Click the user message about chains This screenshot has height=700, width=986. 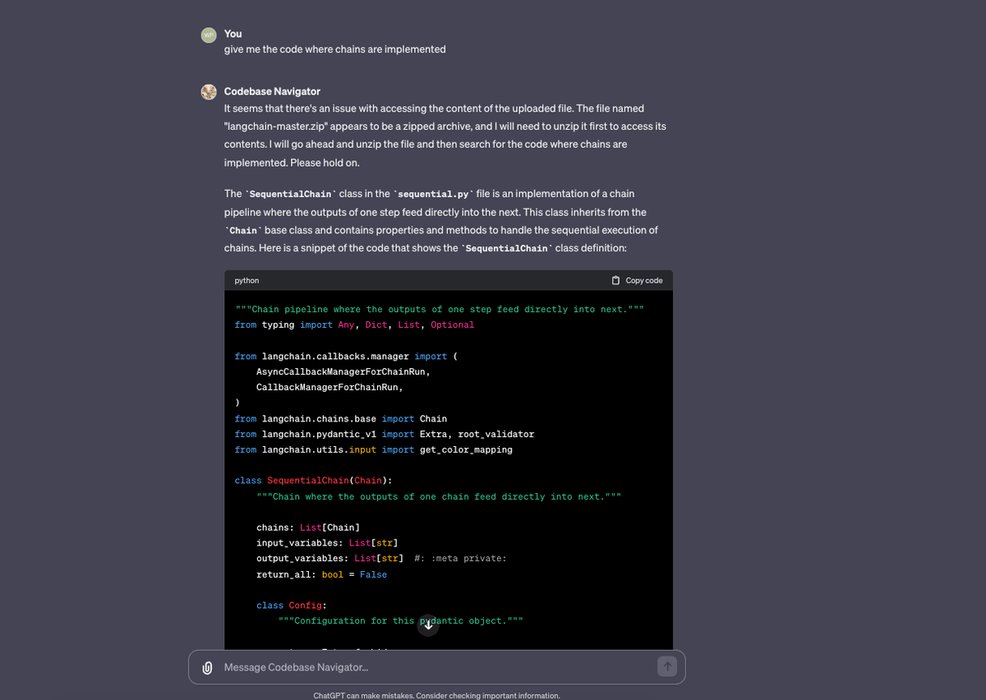pos(335,49)
